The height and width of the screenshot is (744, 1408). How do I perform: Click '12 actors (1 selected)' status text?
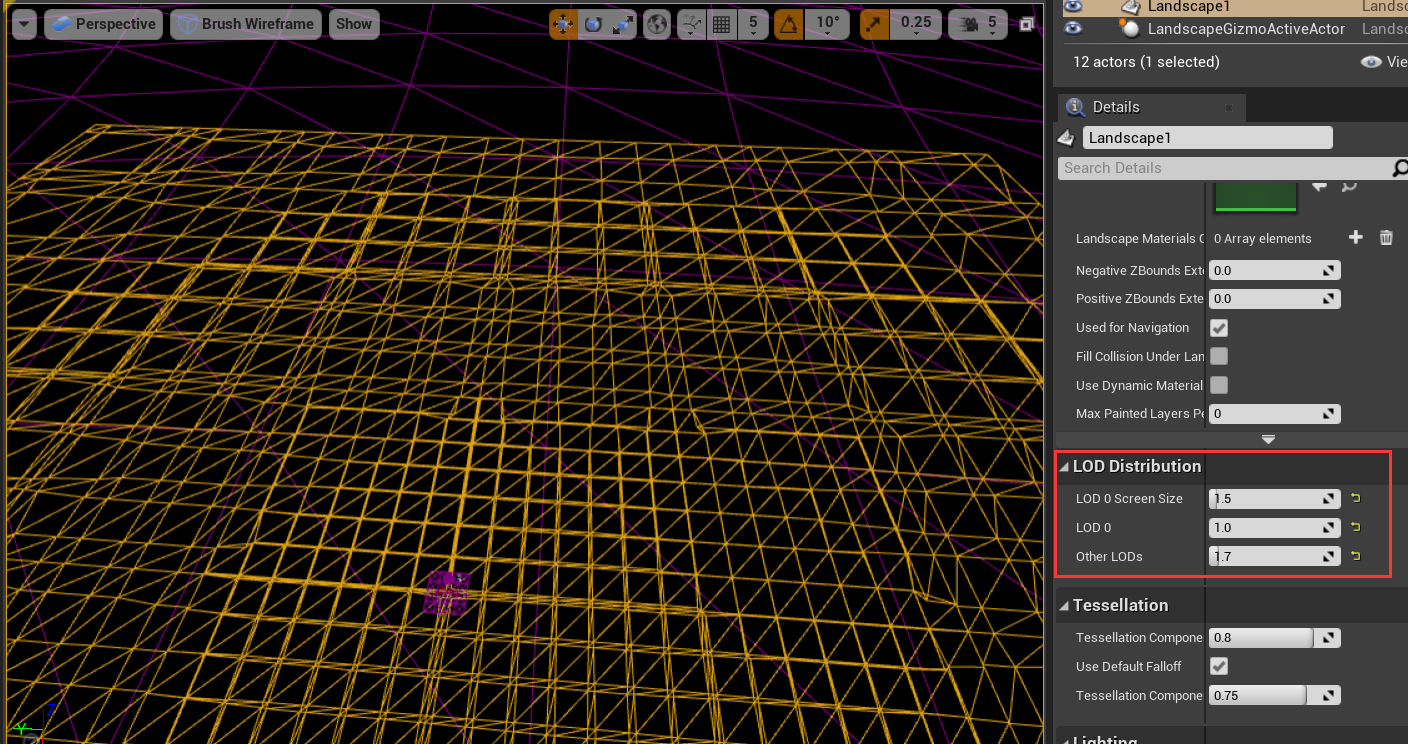tap(1146, 62)
